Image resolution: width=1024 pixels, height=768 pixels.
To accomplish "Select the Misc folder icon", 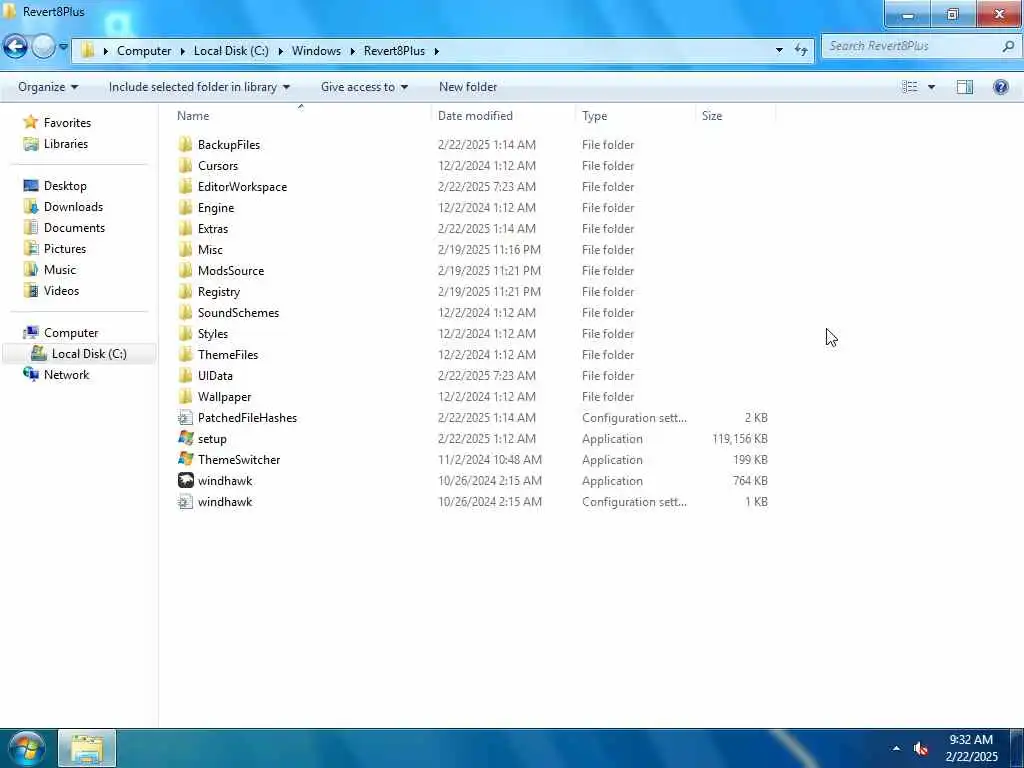I will pyautogui.click(x=185, y=249).
